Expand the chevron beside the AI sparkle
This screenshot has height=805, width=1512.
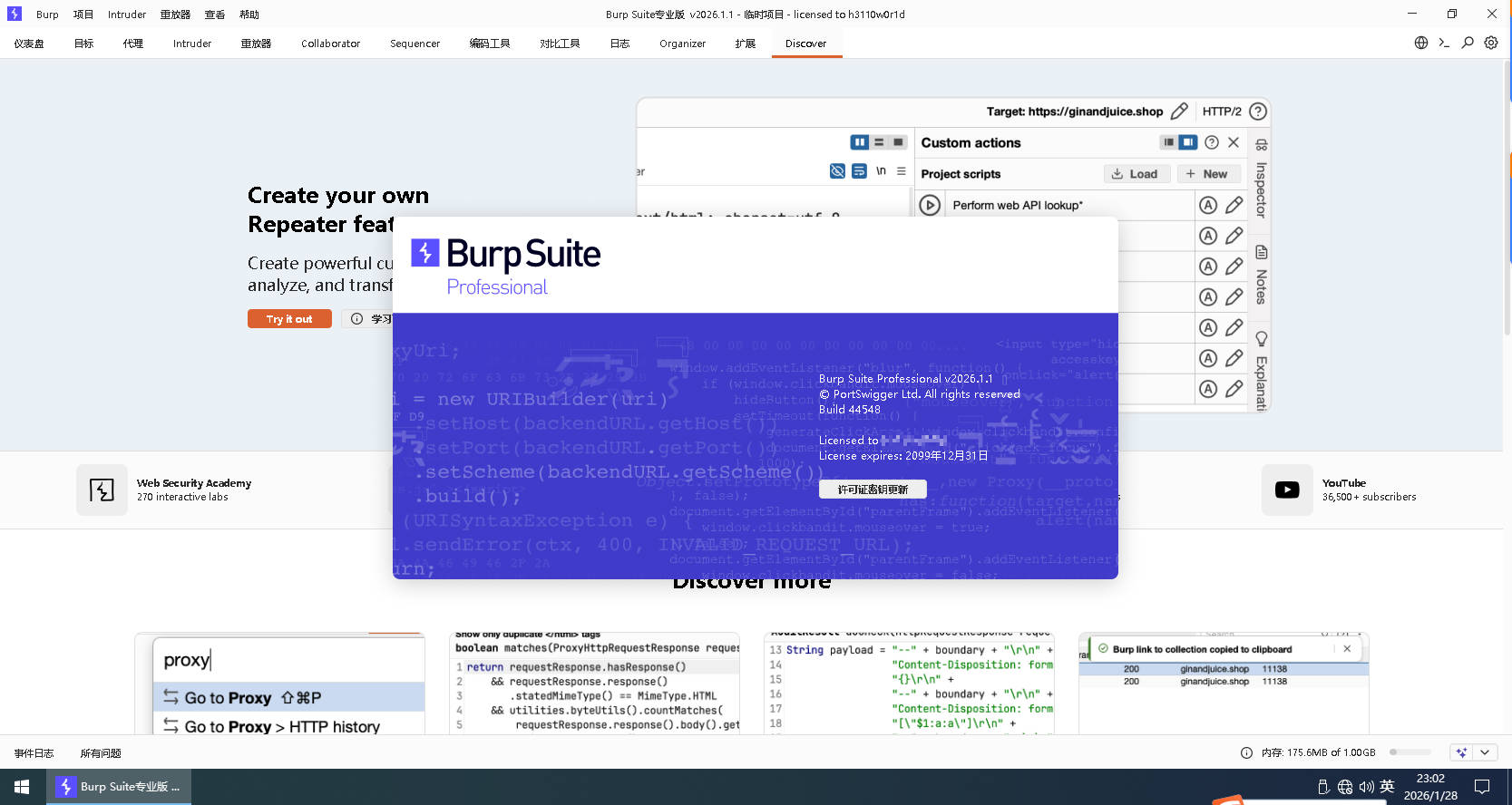1485,752
